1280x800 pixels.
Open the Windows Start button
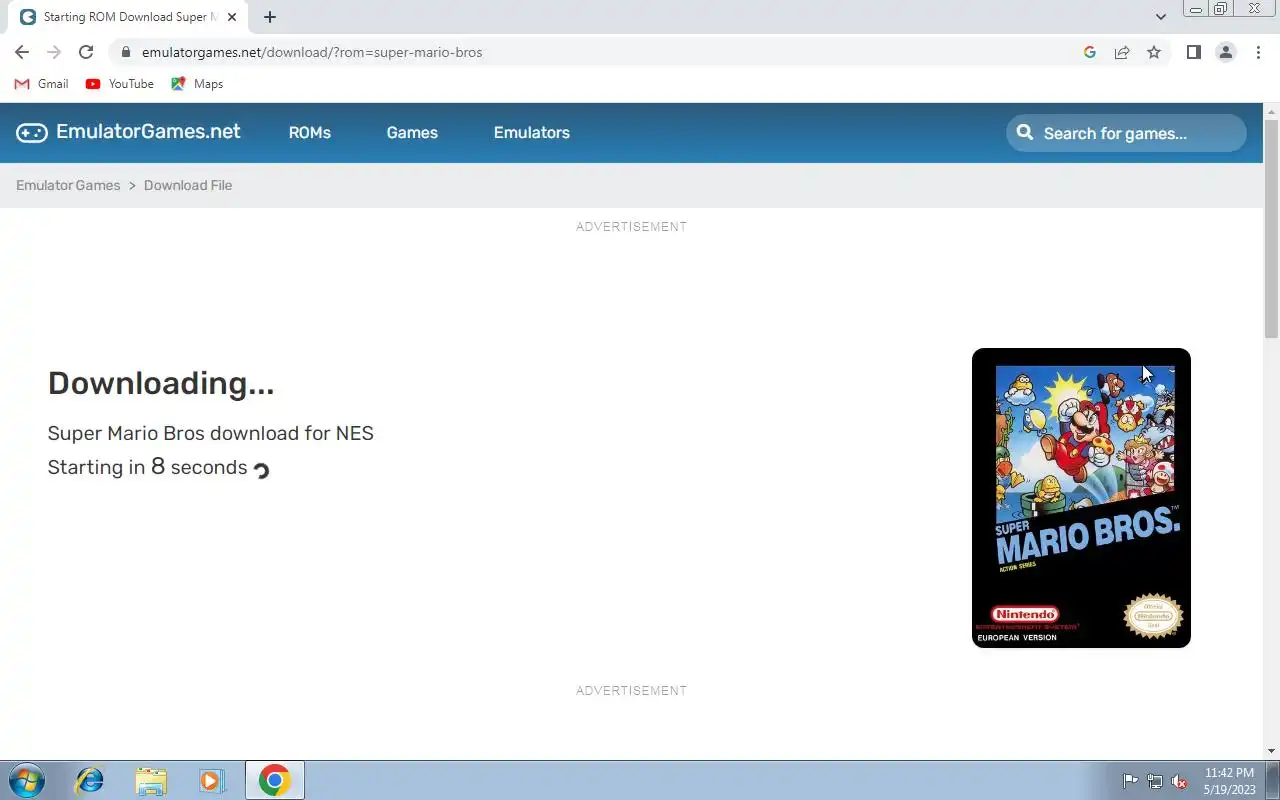coord(25,780)
